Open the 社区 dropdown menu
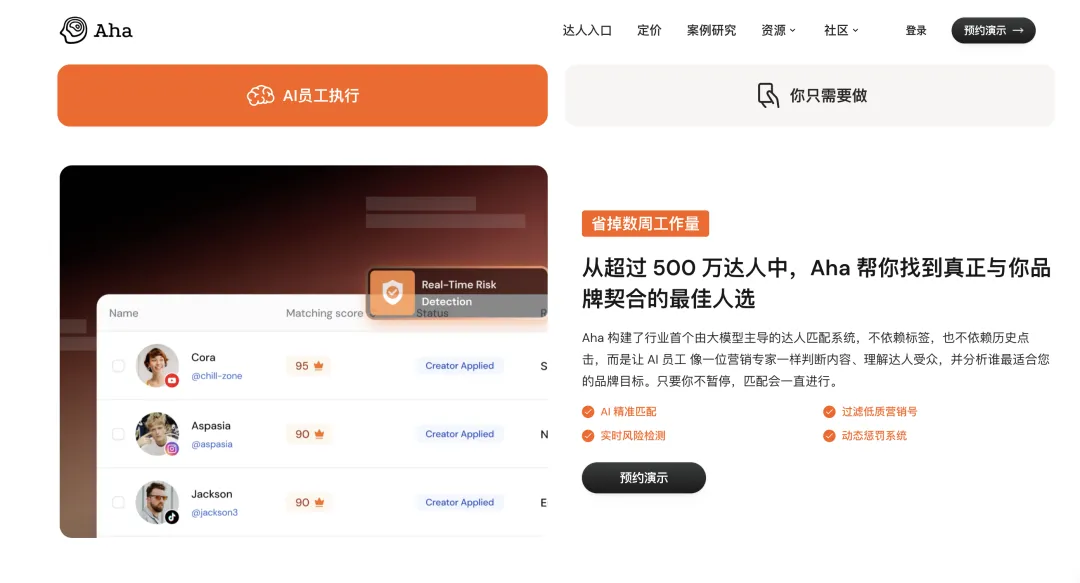 [x=841, y=30]
